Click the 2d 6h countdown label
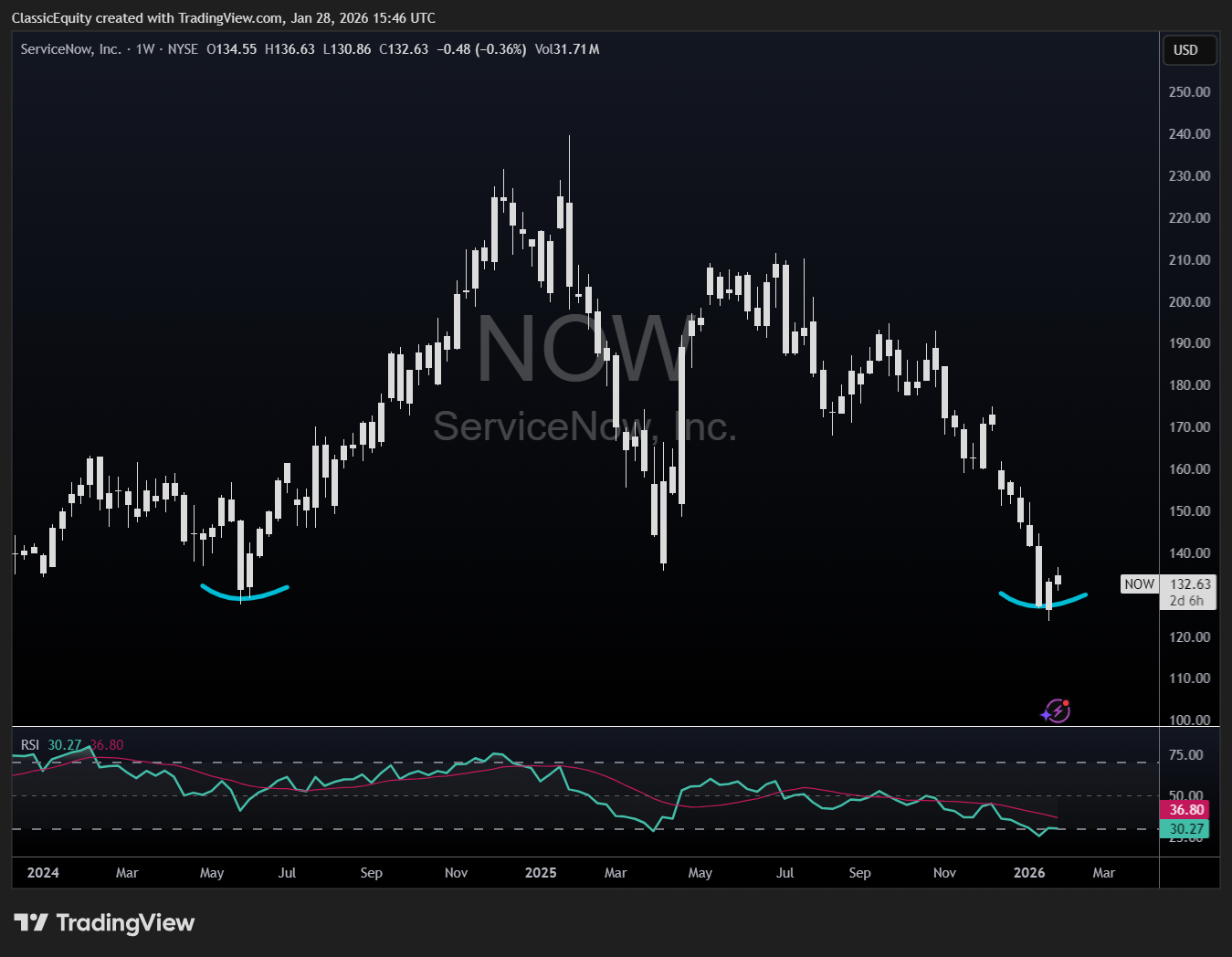This screenshot has height=957, width=1232. [x=1187, y=601]
